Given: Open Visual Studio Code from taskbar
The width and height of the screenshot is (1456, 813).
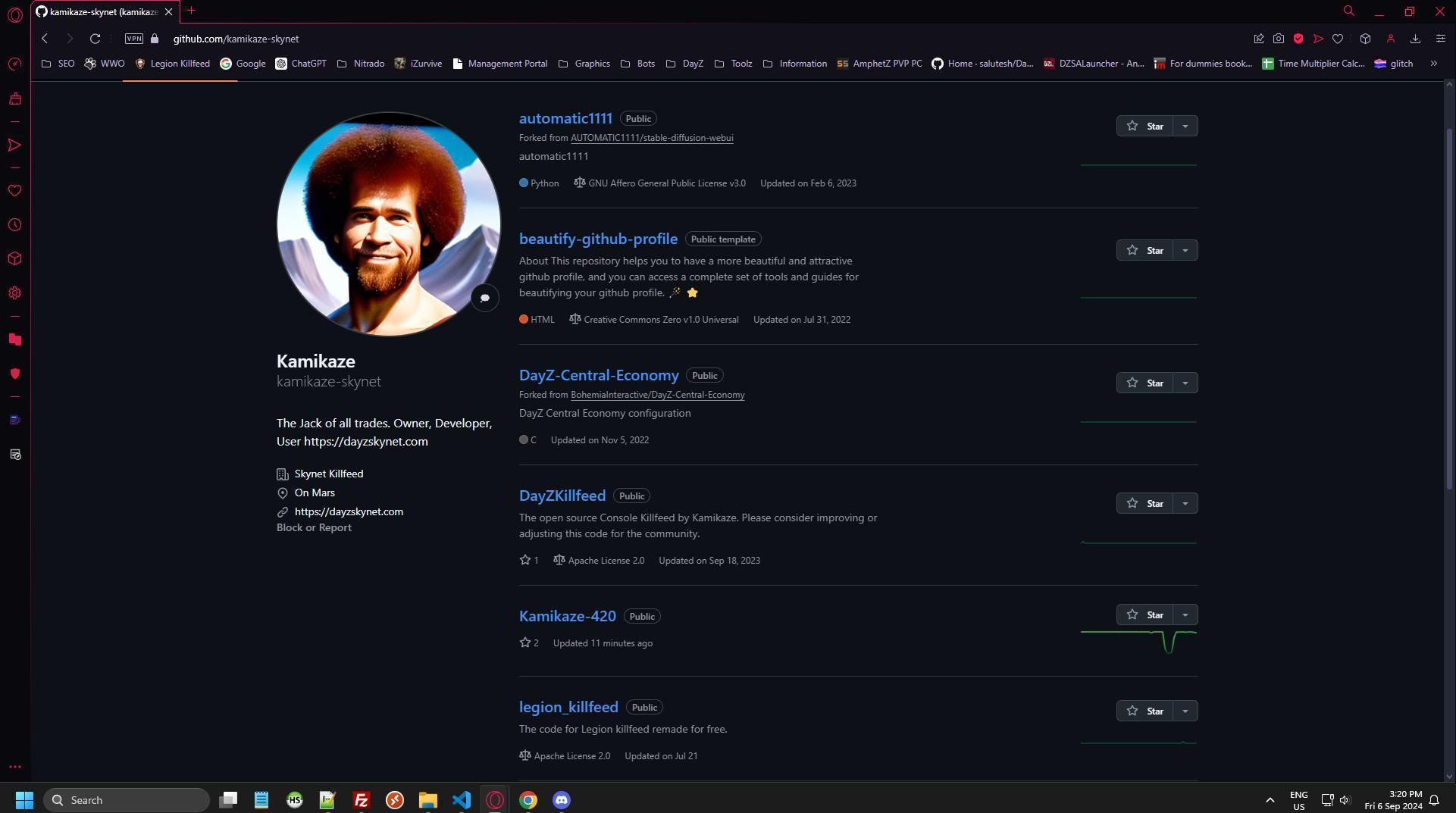Looking at the screenshot, I should [x=462, y=800].
